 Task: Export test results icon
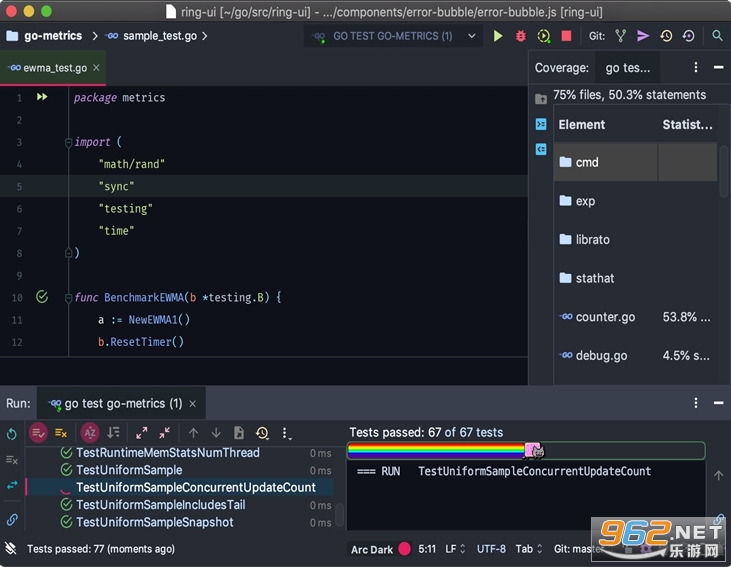coord(239,433)
